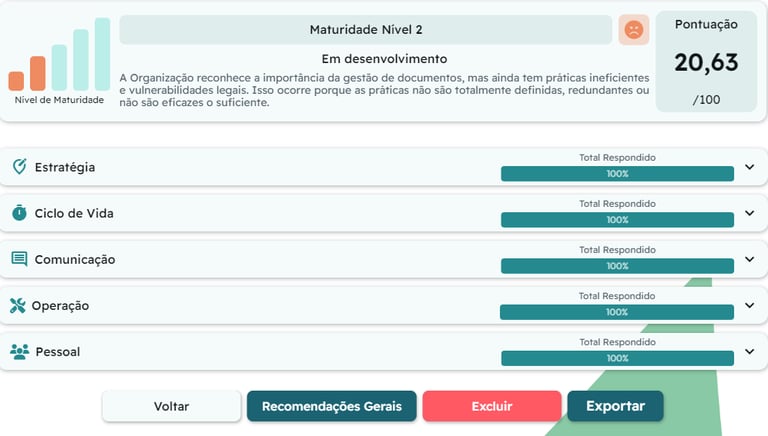
Task: Click the Ciclo de Vida stopwatch icon
Action: [x=19, y=213]
